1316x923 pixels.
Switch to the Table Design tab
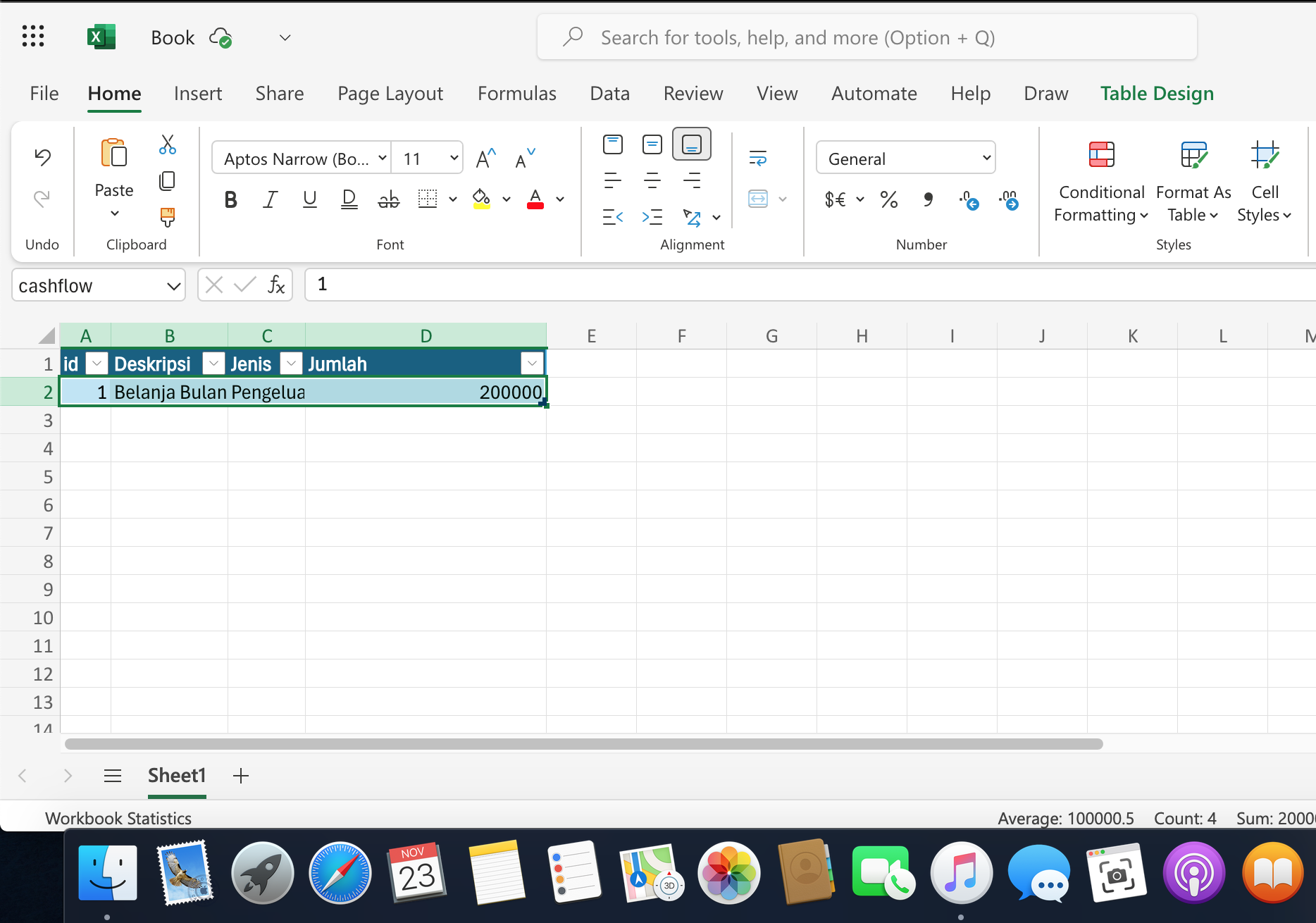click(1156, 93)
